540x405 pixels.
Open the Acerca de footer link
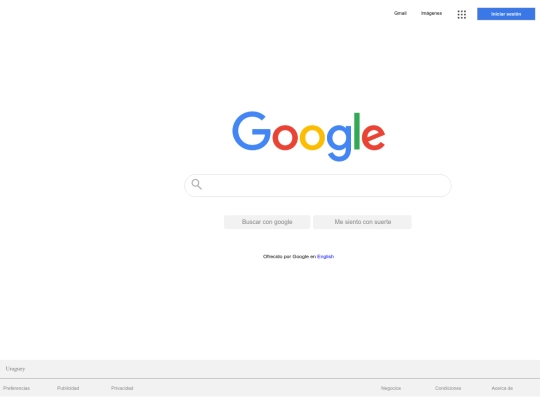(x=502, y=388)
